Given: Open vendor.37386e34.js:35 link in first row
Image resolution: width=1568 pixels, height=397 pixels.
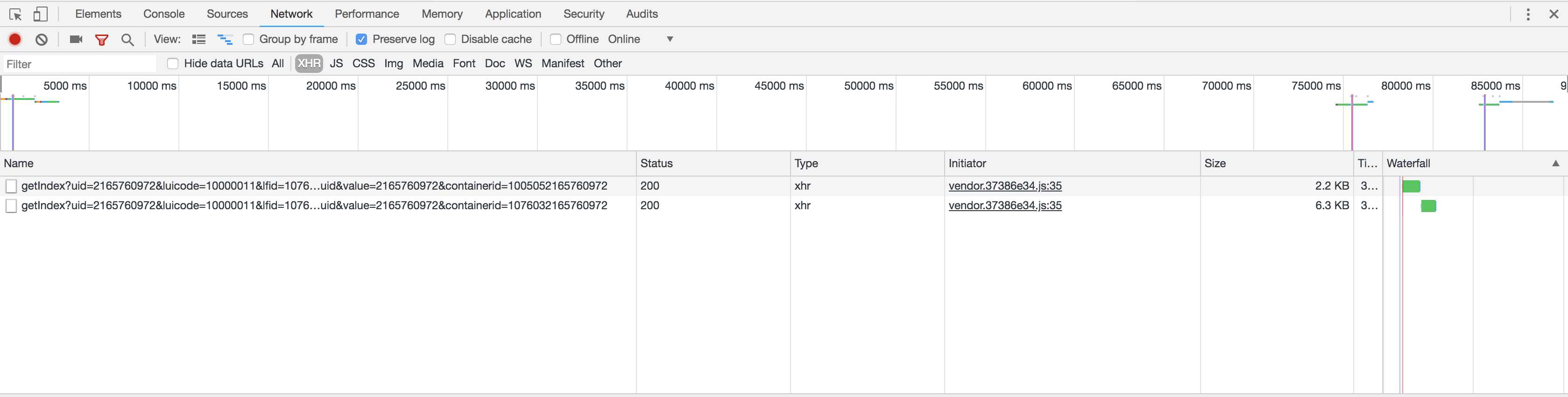Looking at the screenshot, I should (x=1005, y=186).
